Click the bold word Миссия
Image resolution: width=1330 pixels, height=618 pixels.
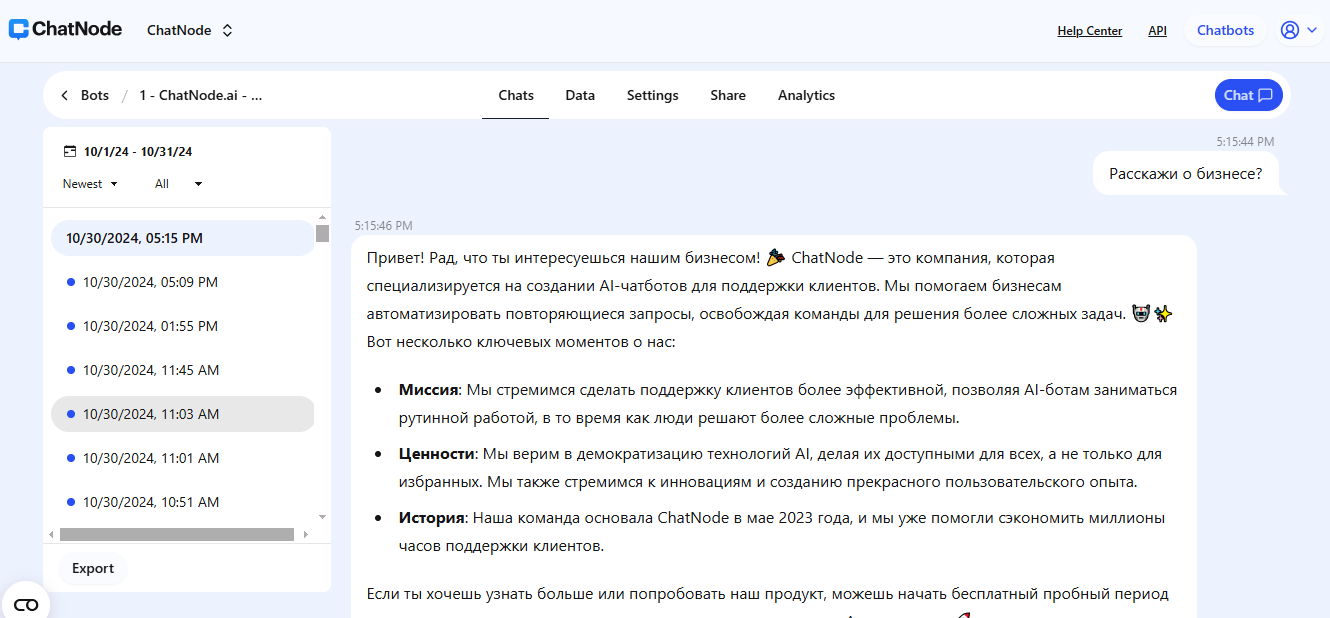(428, 390)
